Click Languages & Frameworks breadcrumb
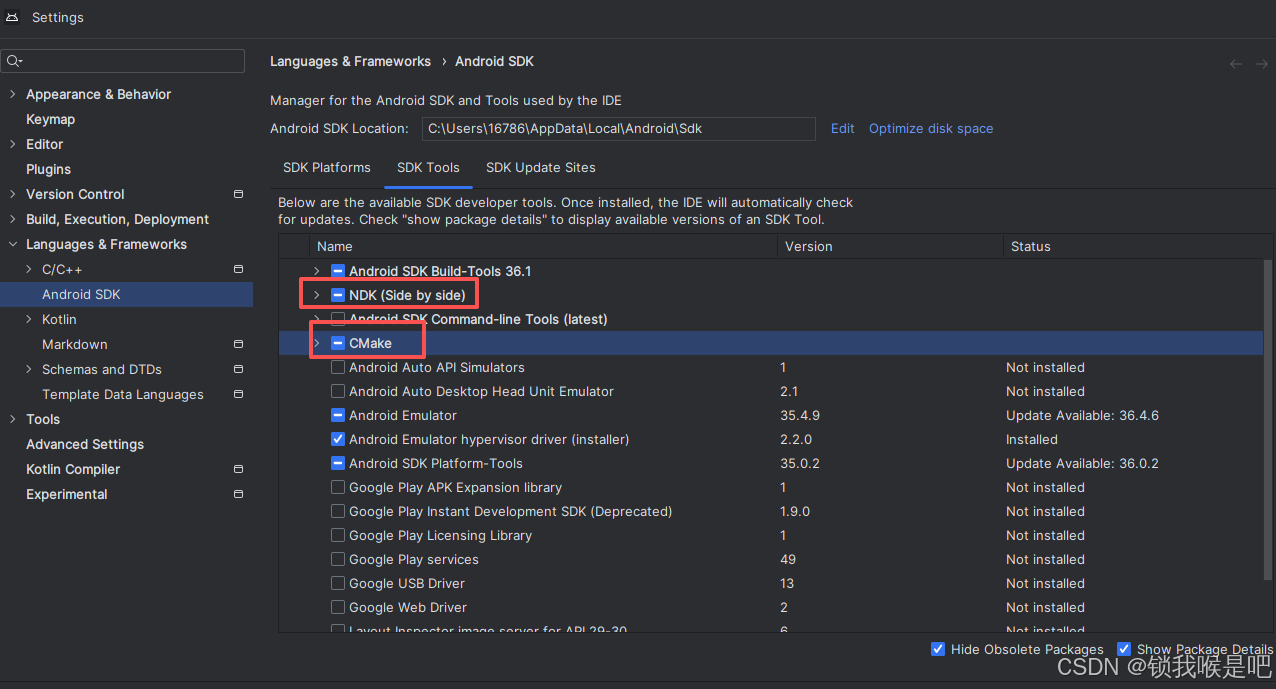This screenshot has height=689, width=1276. [x=350, y=61]
